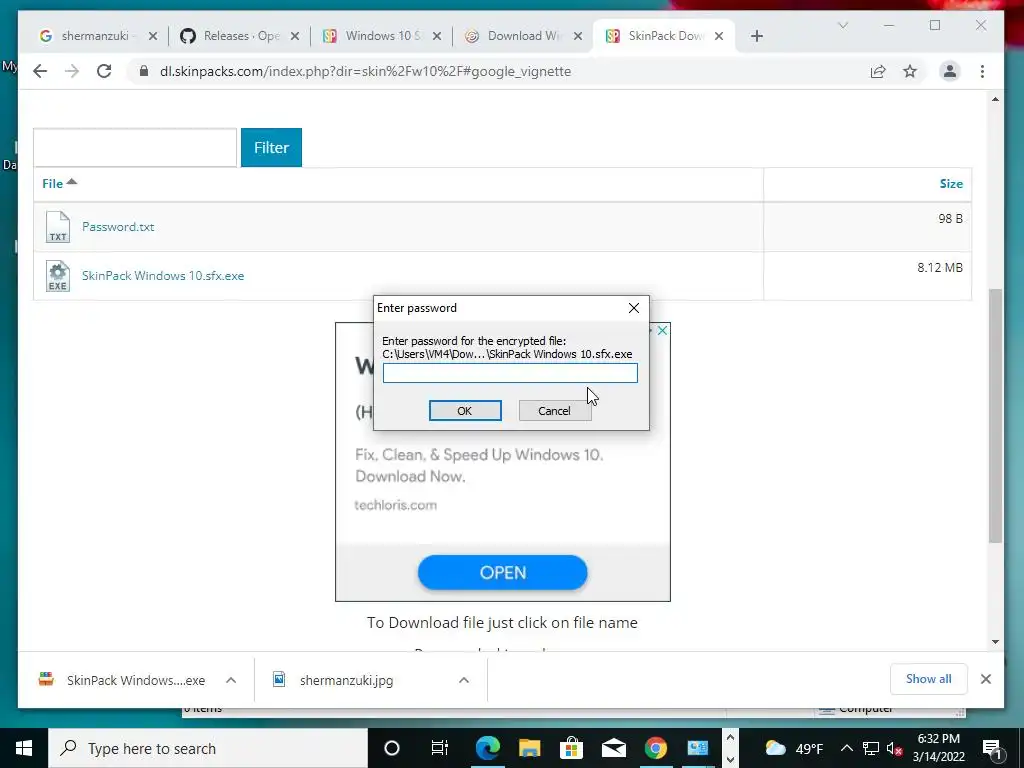Close the Enter password dialog
1024x768 pixels.
pos(633,308)
